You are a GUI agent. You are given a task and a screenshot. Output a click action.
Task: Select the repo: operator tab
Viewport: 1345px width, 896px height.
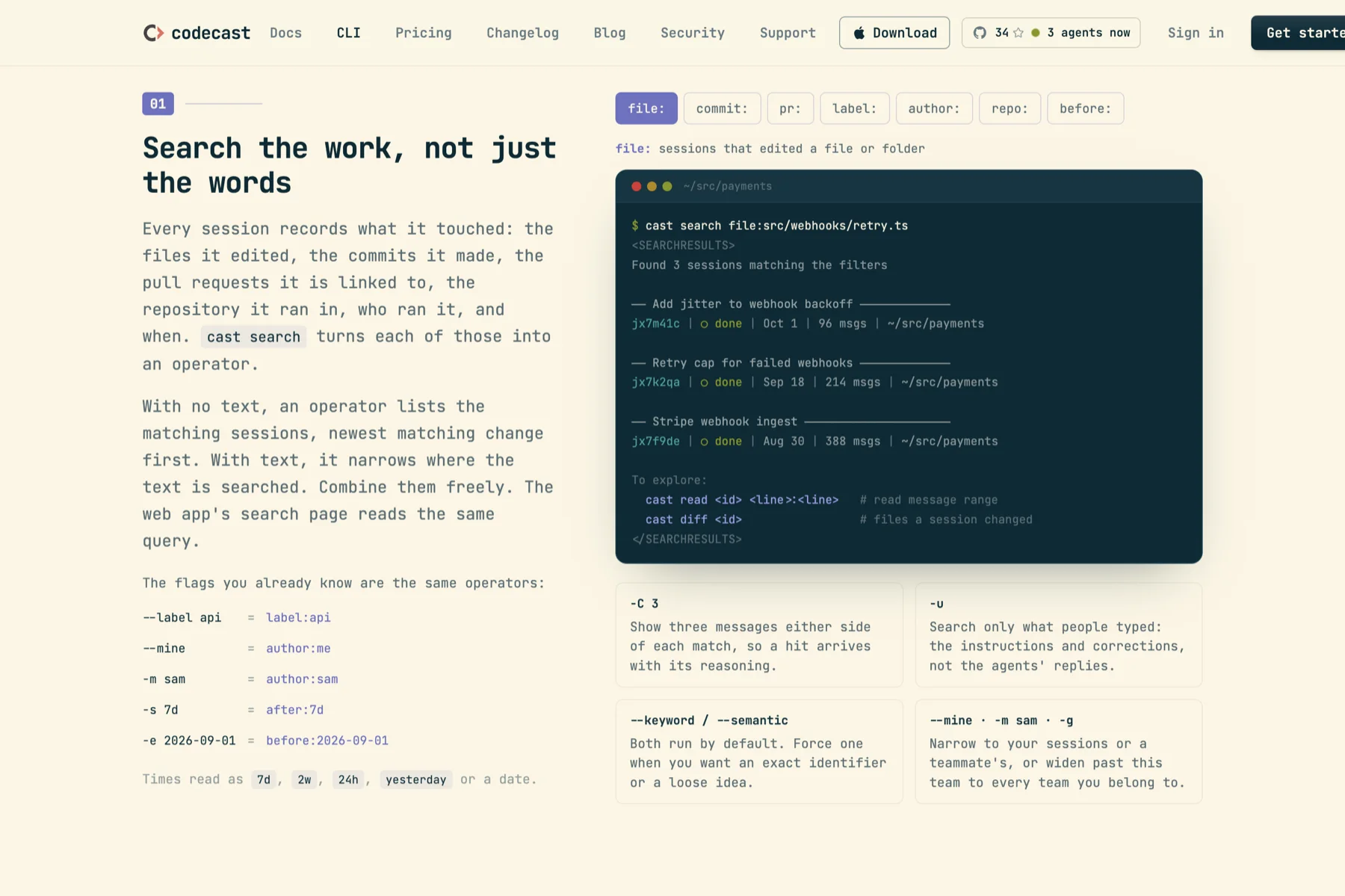[x=1009, y=108]
